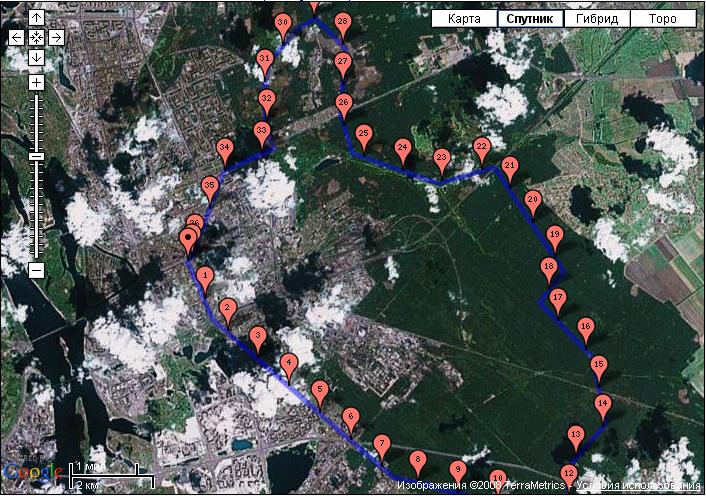The width and height of the screenshot is (706, 496).
Task: Click the center/reset view button
Action: pos(36,37)
